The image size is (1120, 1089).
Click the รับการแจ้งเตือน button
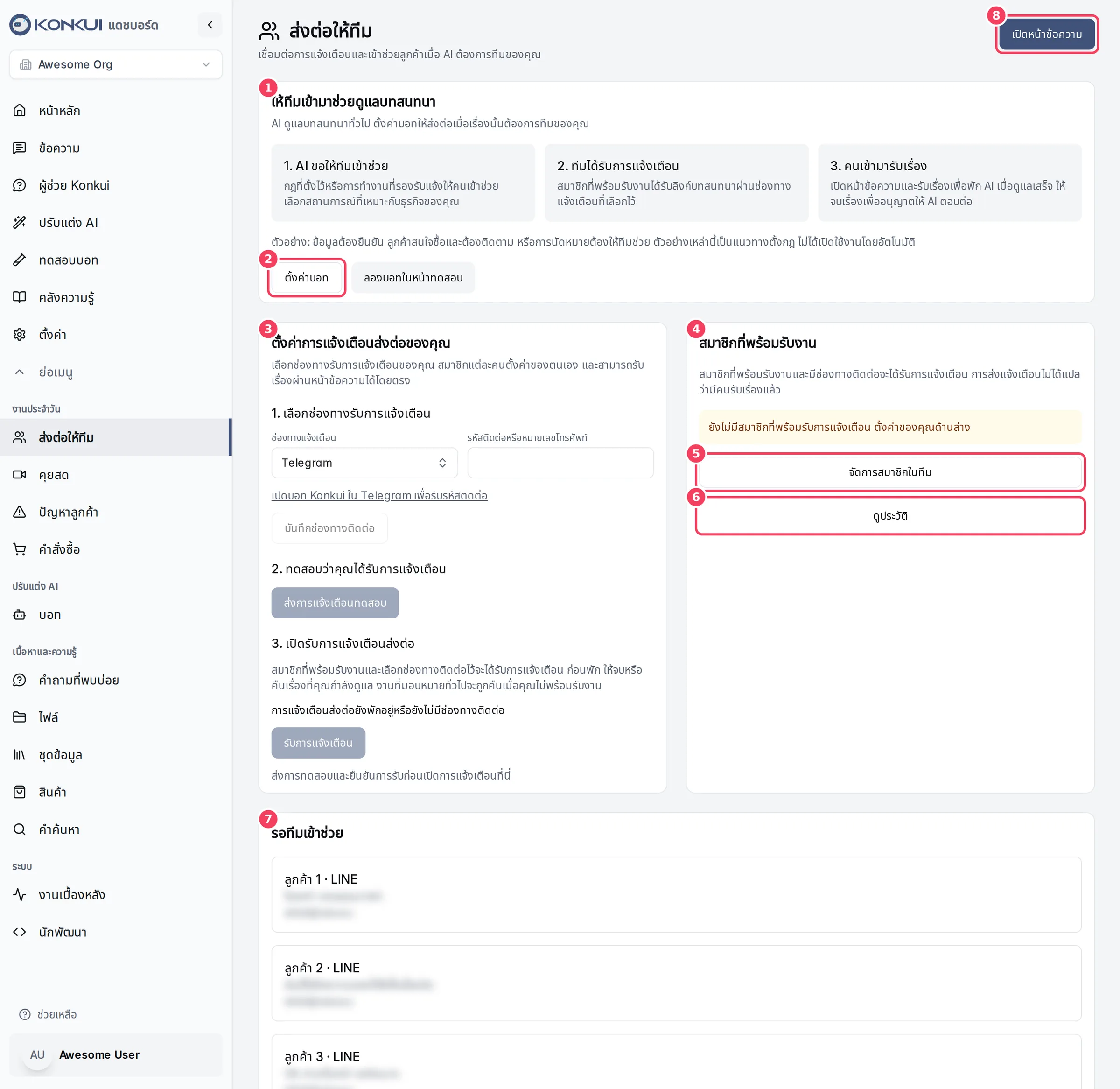pyautogui.click(x=318, y=743)
